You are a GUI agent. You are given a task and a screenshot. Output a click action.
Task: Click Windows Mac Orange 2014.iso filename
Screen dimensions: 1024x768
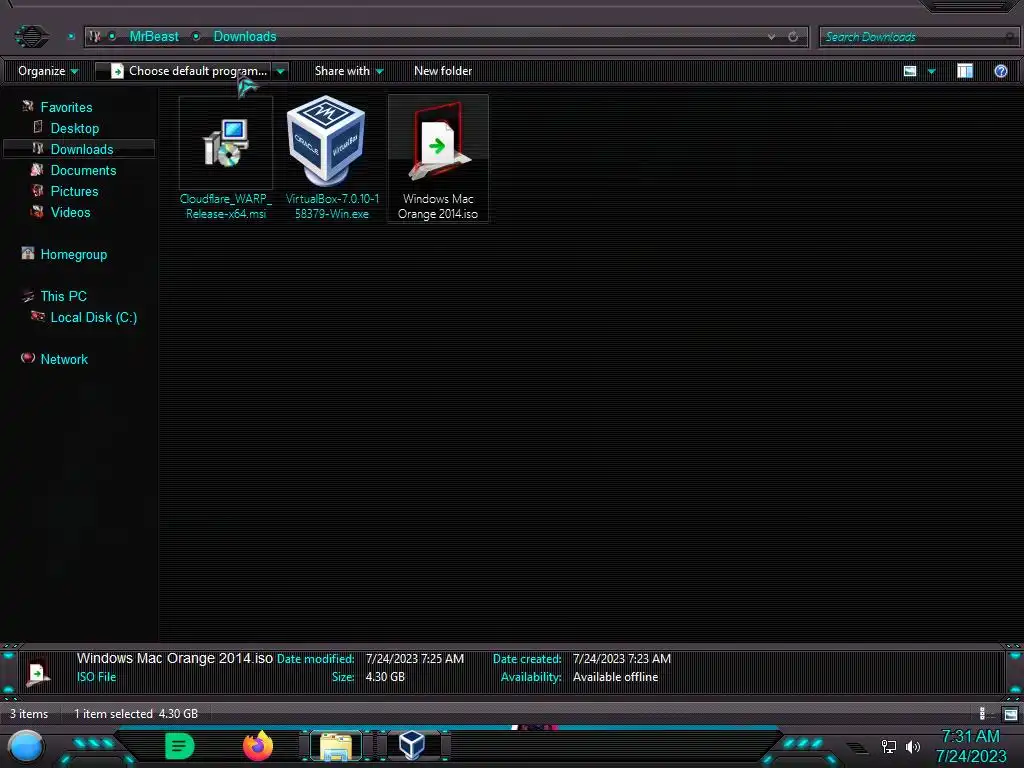click(x=438, y=206)
